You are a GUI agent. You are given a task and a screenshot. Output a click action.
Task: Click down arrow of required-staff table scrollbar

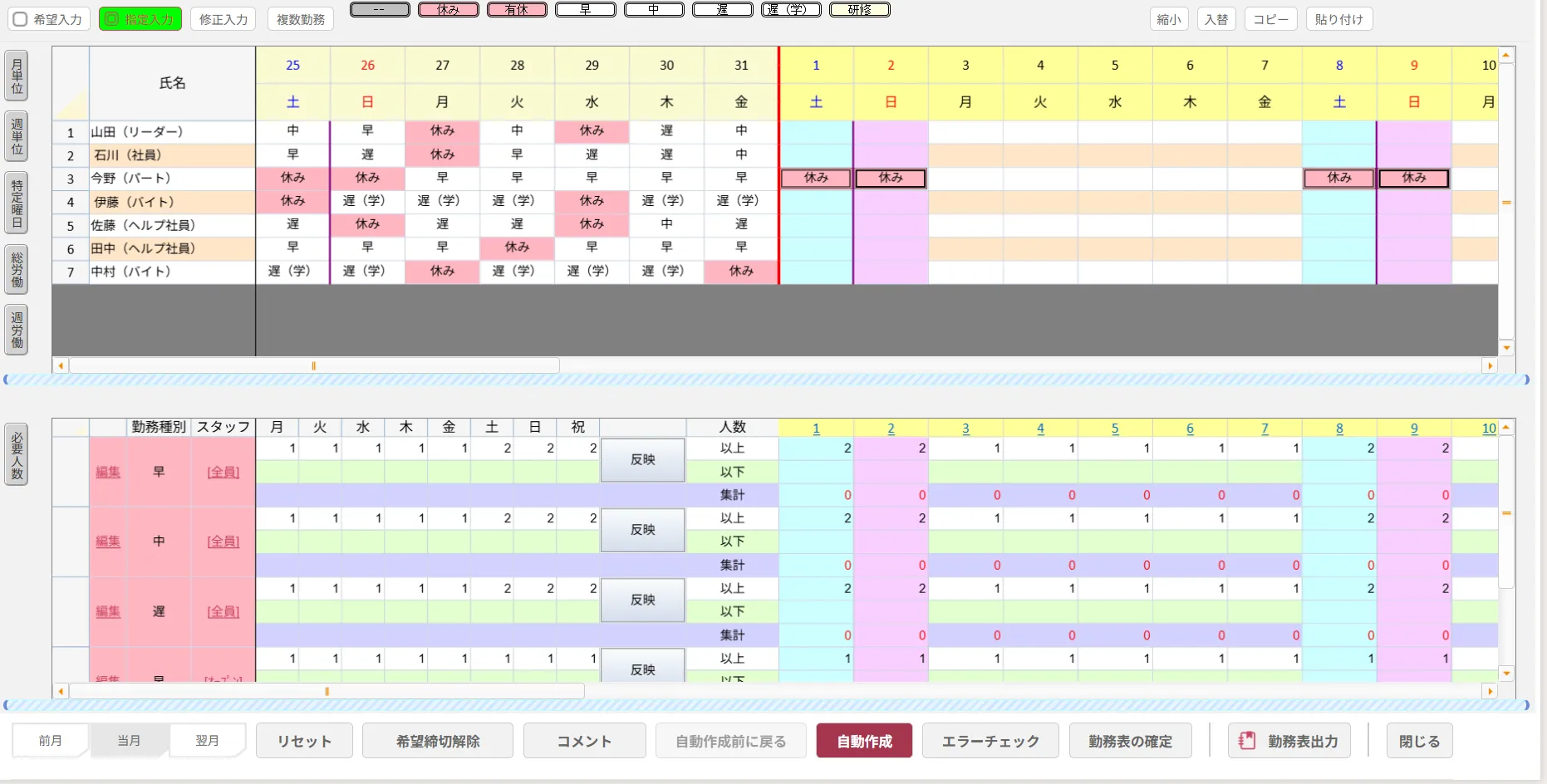point(1506,674)
